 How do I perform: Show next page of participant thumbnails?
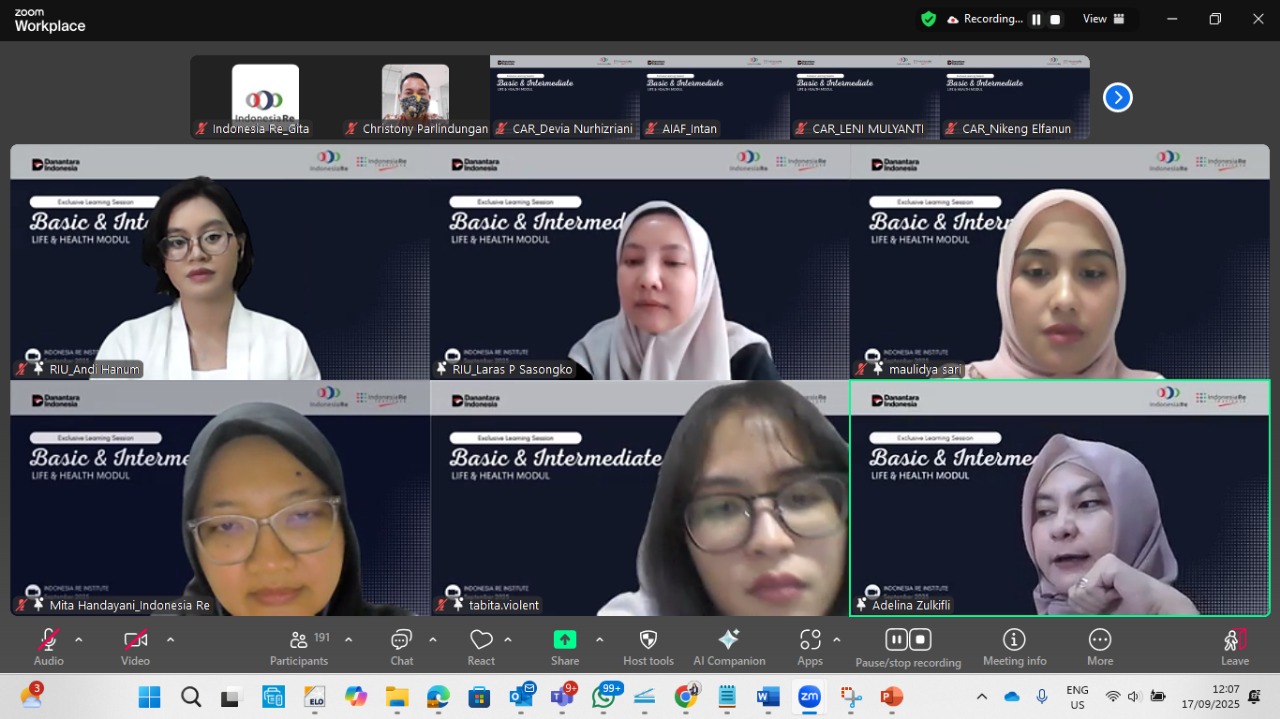tap(1117, 97)
